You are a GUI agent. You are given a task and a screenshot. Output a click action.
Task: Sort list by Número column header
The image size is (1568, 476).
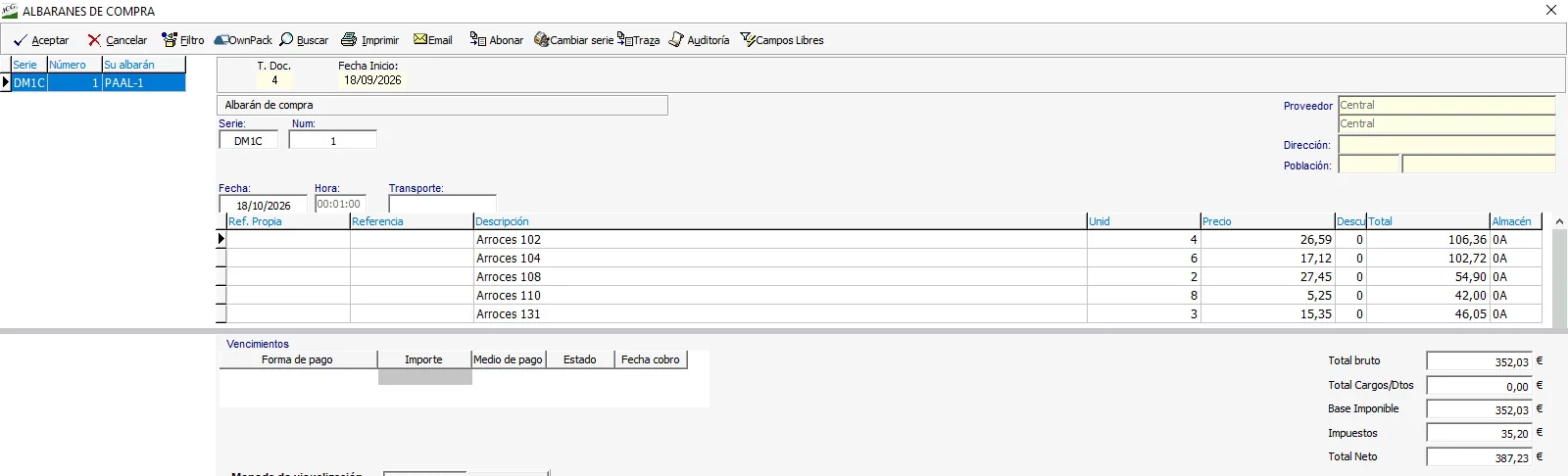(74, 65)
